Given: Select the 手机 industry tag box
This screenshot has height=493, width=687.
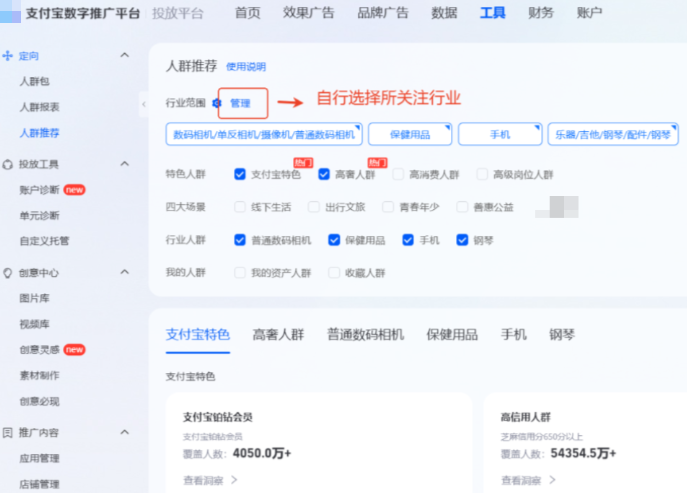Looking at the screenshot, I should (x=500, y=134).
